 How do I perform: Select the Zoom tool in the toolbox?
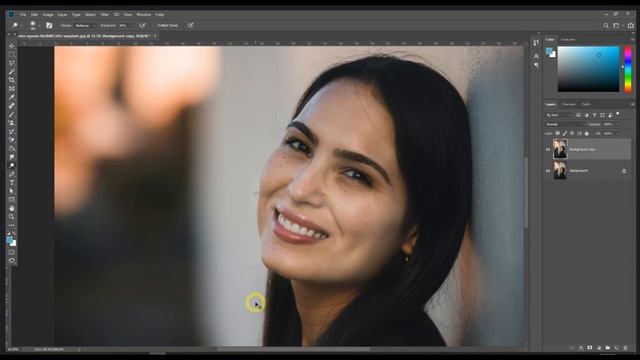pos(12,217)
